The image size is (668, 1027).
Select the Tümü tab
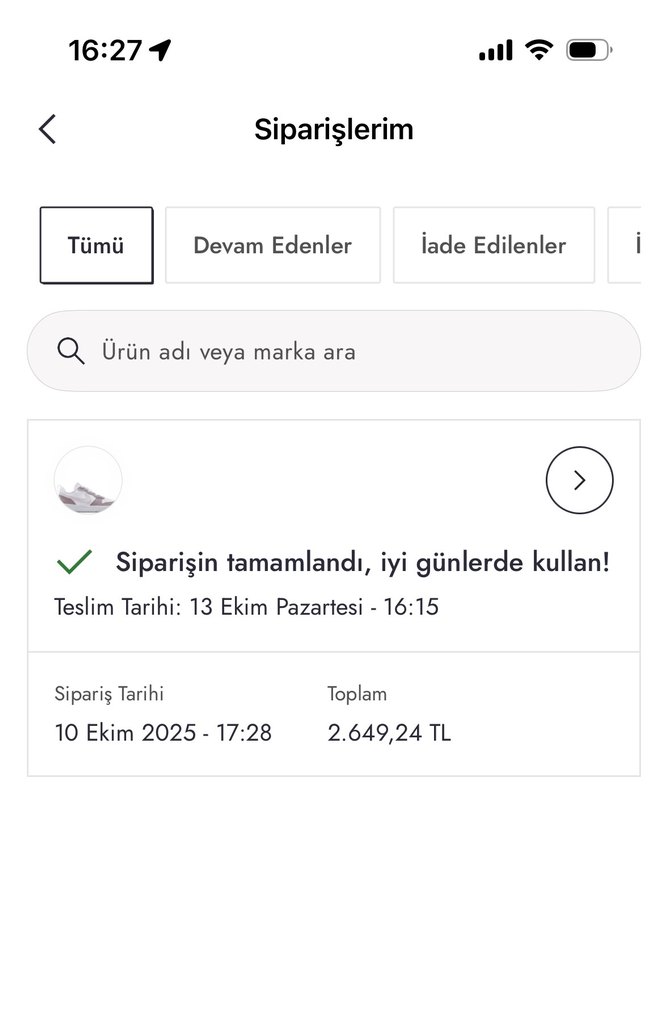coord(96,245)
